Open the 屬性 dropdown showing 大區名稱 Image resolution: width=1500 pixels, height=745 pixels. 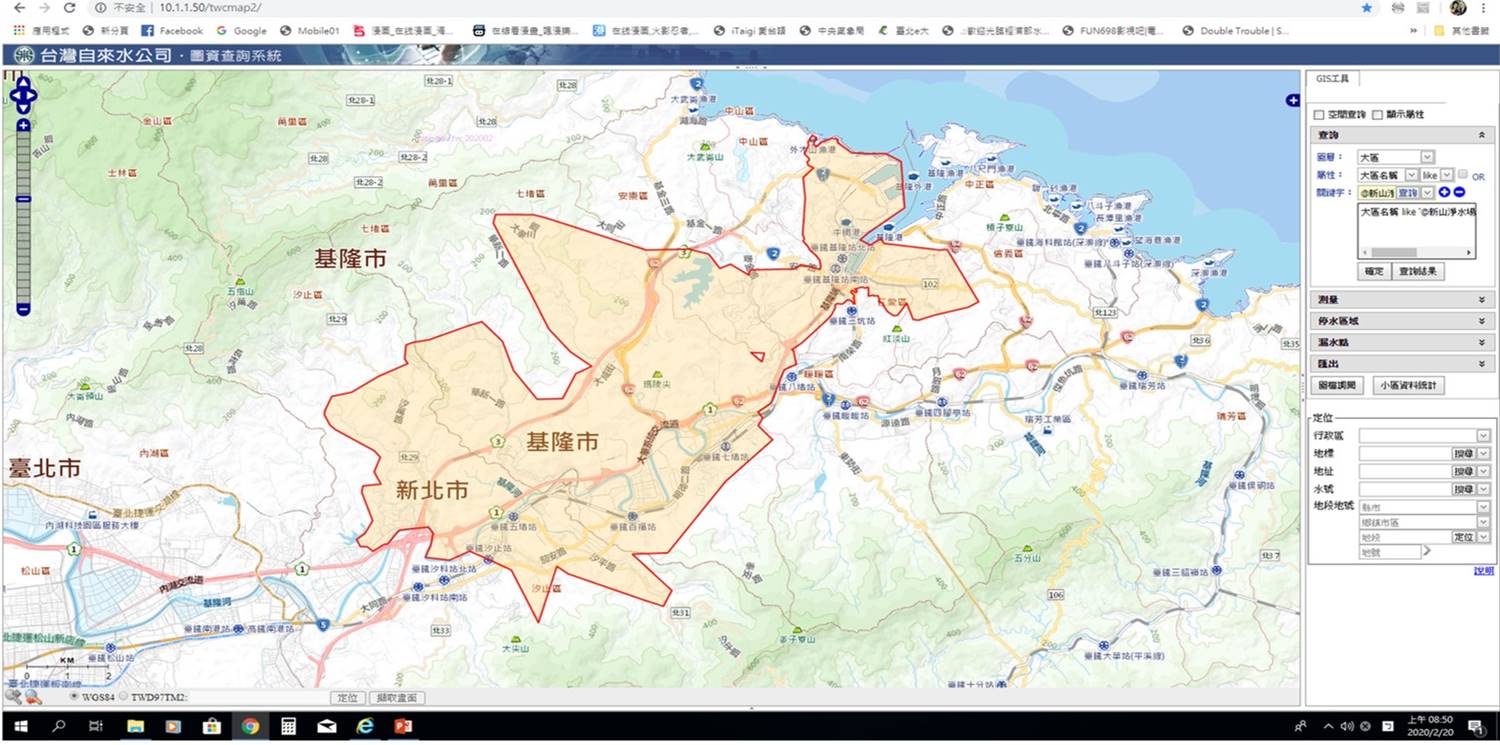pos(1388,175)
